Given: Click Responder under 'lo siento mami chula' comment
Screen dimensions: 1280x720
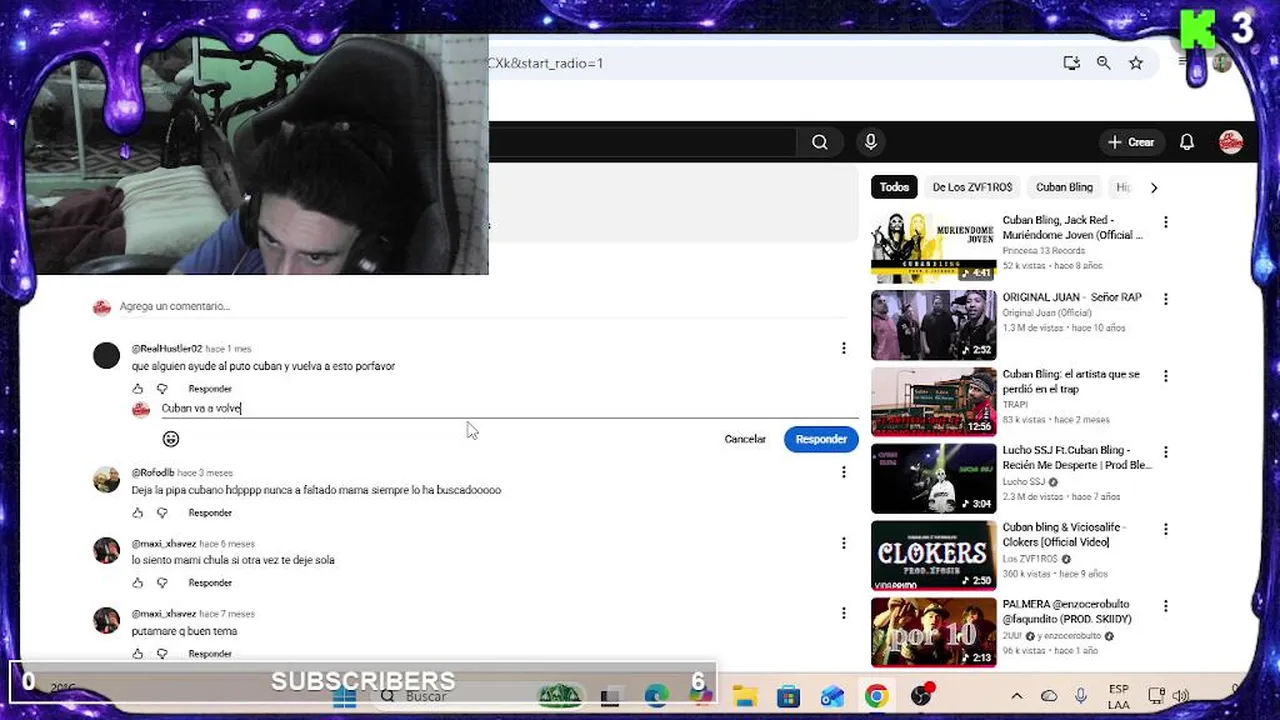Looking at the screenshot, I should coord(210,583).
